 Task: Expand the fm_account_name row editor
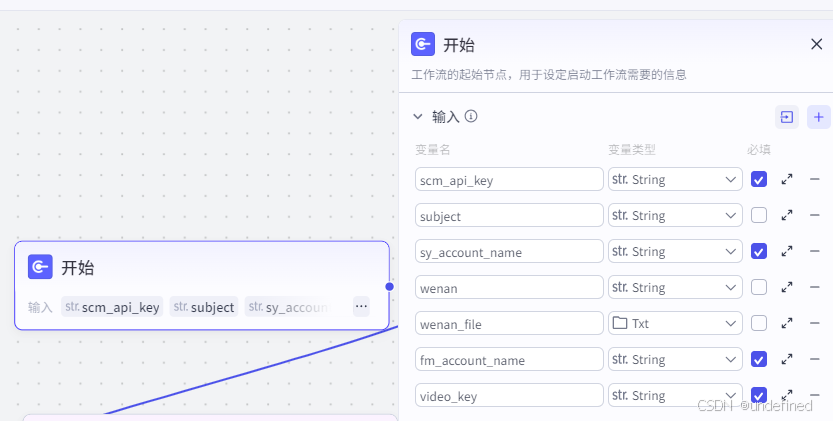click(x=787, y=359)
